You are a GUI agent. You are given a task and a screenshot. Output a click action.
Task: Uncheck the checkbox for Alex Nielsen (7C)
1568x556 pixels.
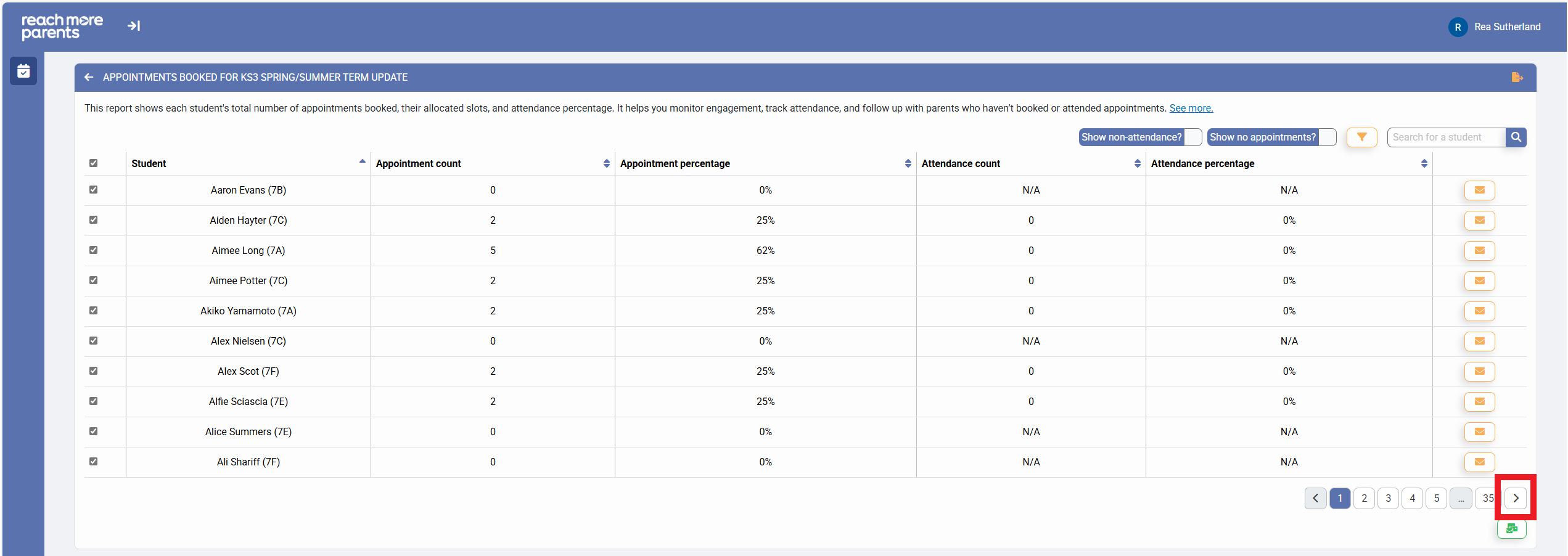[94, 341]
